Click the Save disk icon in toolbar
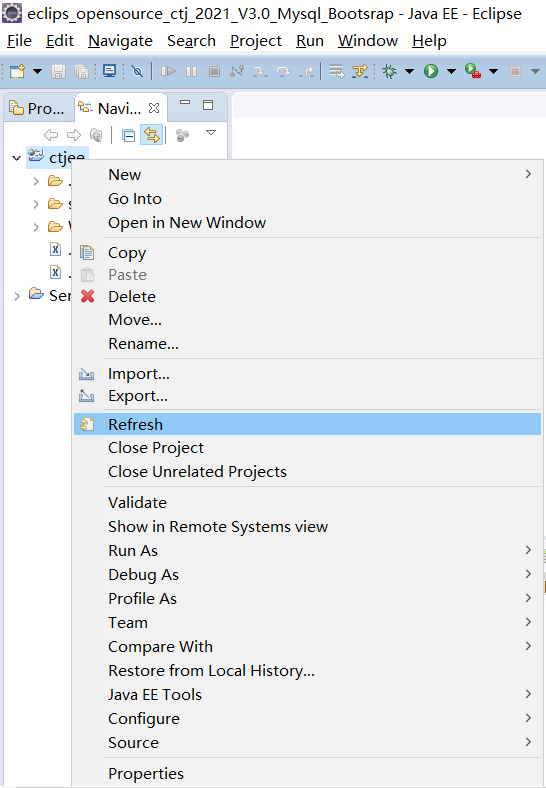This screenshot has height=788, width=546. tap(58, 71)
